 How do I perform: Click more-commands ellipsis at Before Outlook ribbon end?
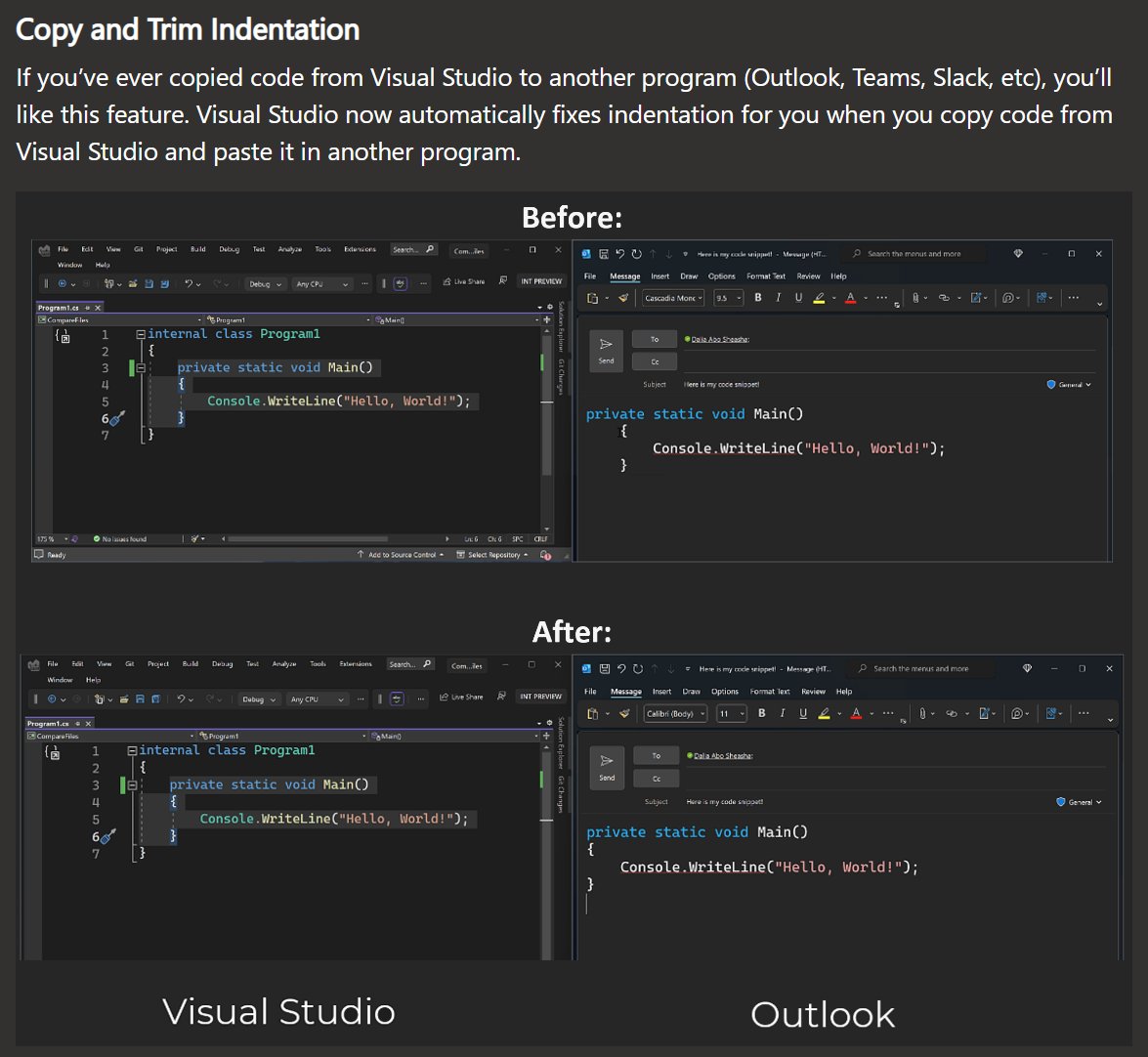tap(1074, 297)
